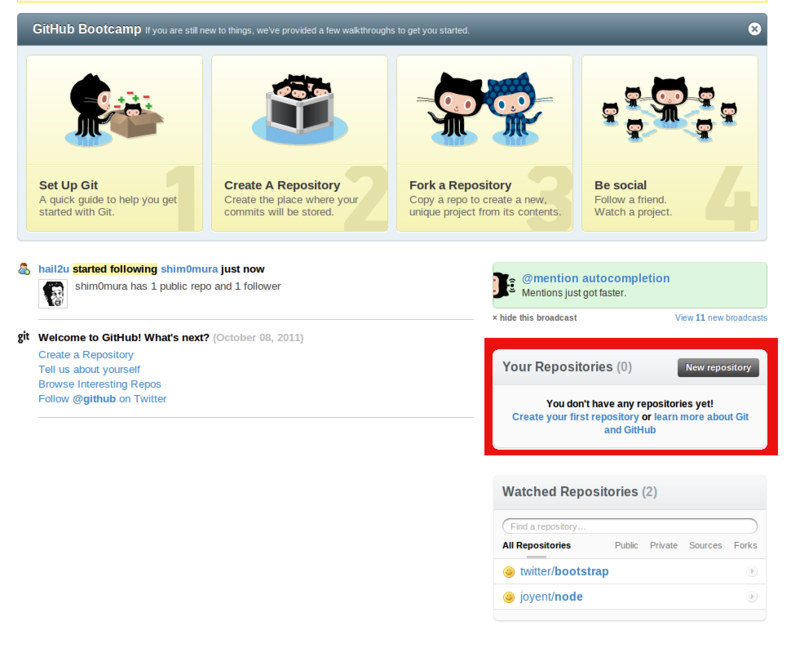
Task: Open the Set Up Git octocat illustration
Action: click(114, 111)
